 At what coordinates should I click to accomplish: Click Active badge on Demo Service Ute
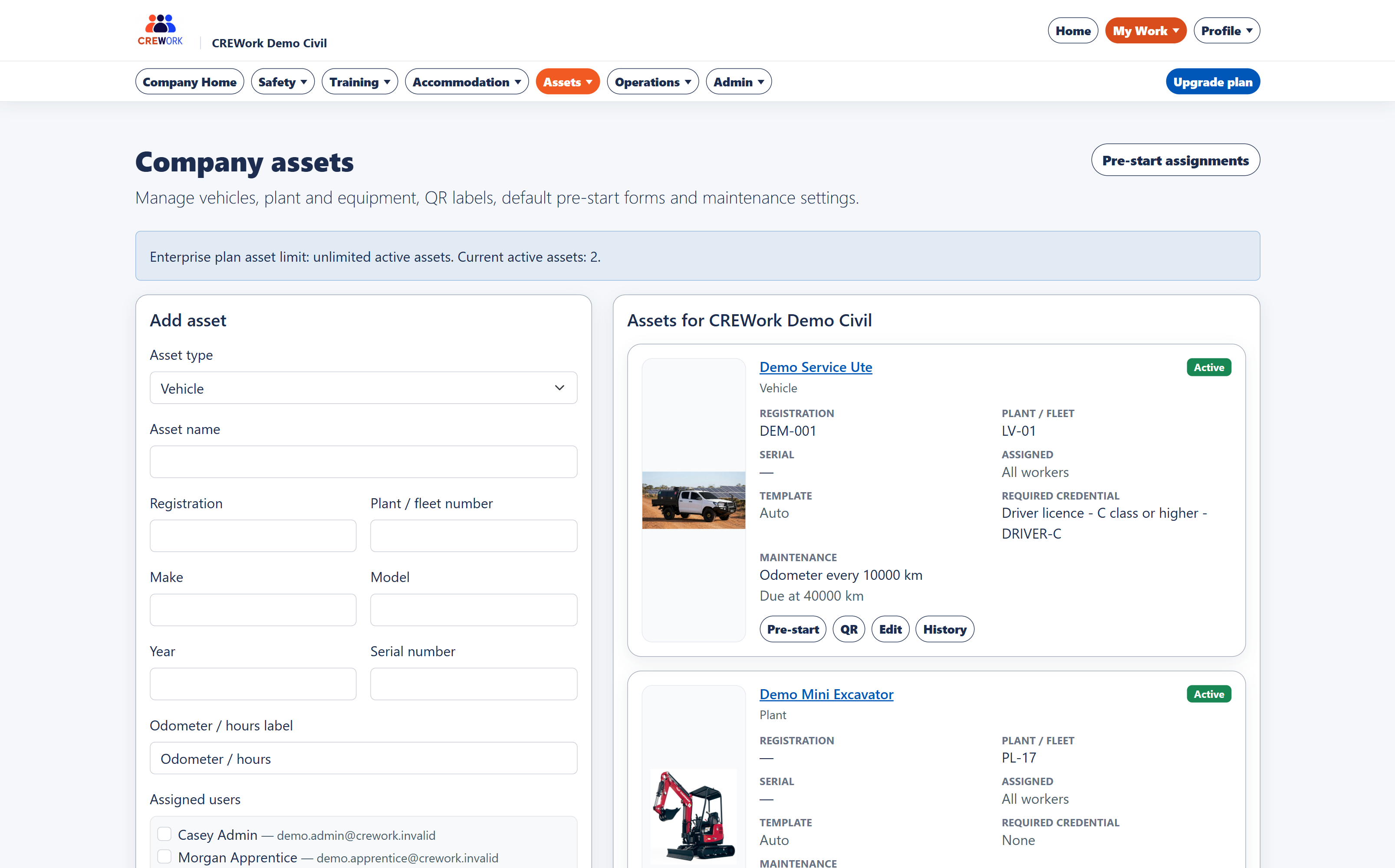pos(1209,368)
